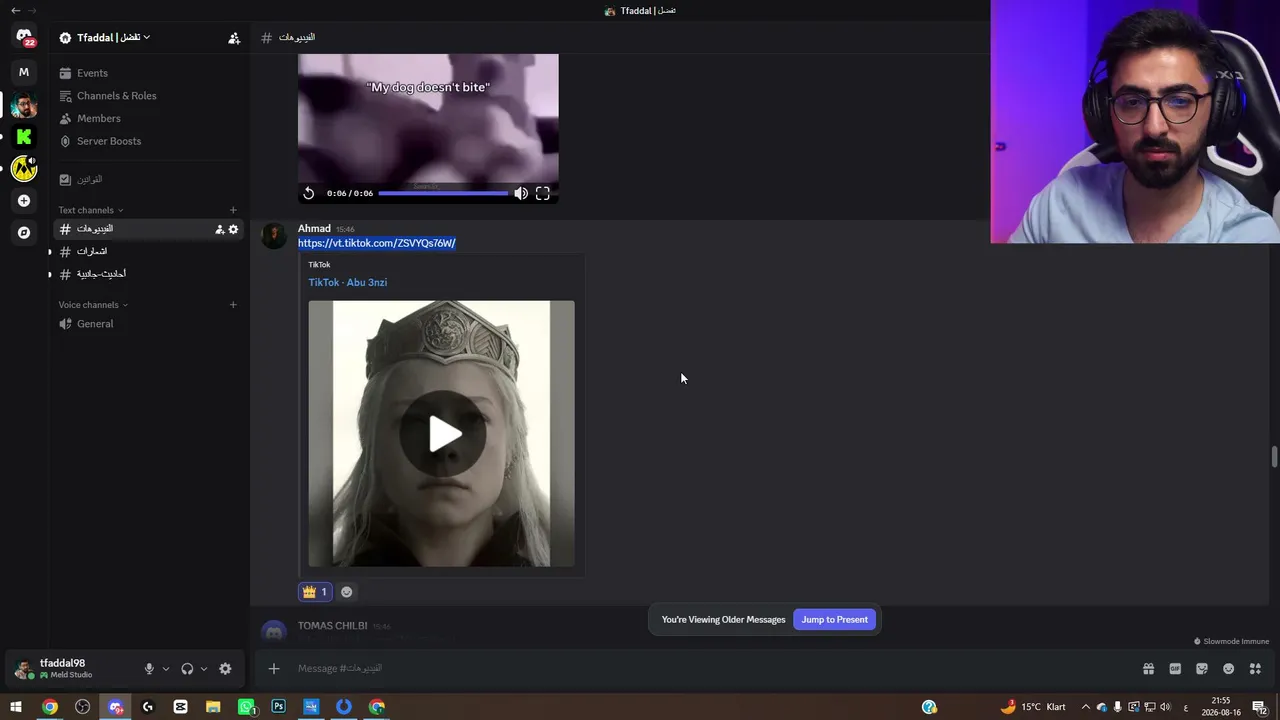Screen dimensions: 1280x720
Task: Open the Members list
Action: coord(148,119)
